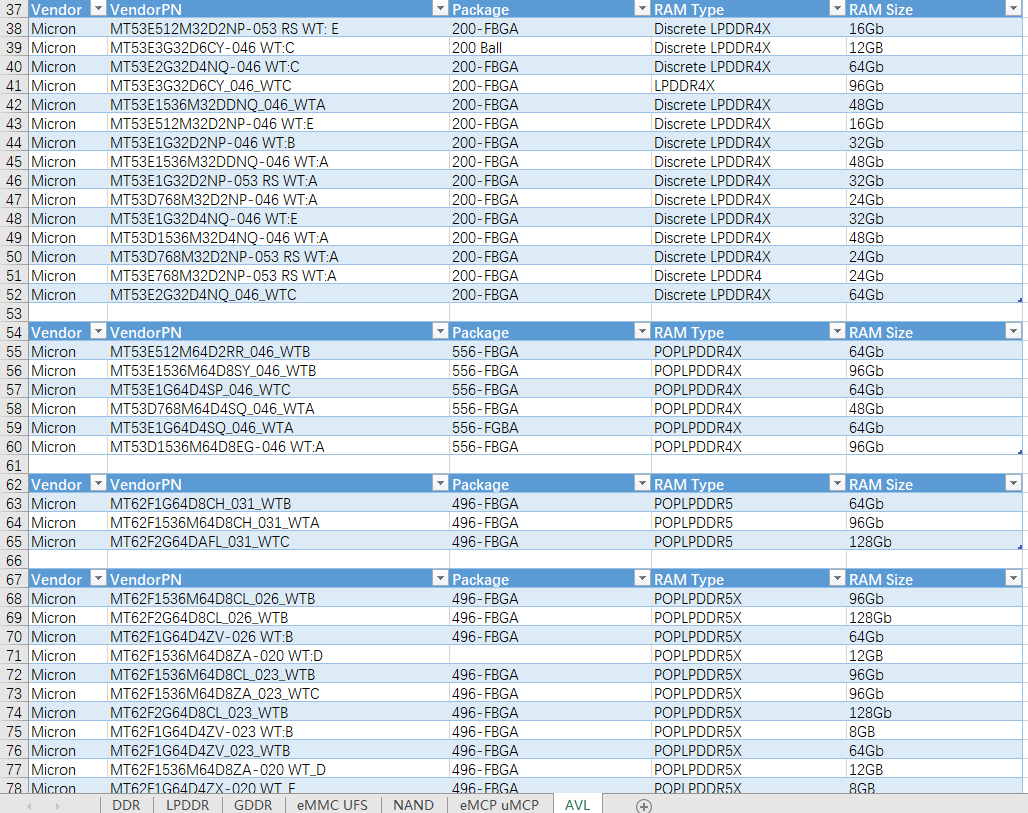Open the Package filter dropdown on the fourth table

642,578
